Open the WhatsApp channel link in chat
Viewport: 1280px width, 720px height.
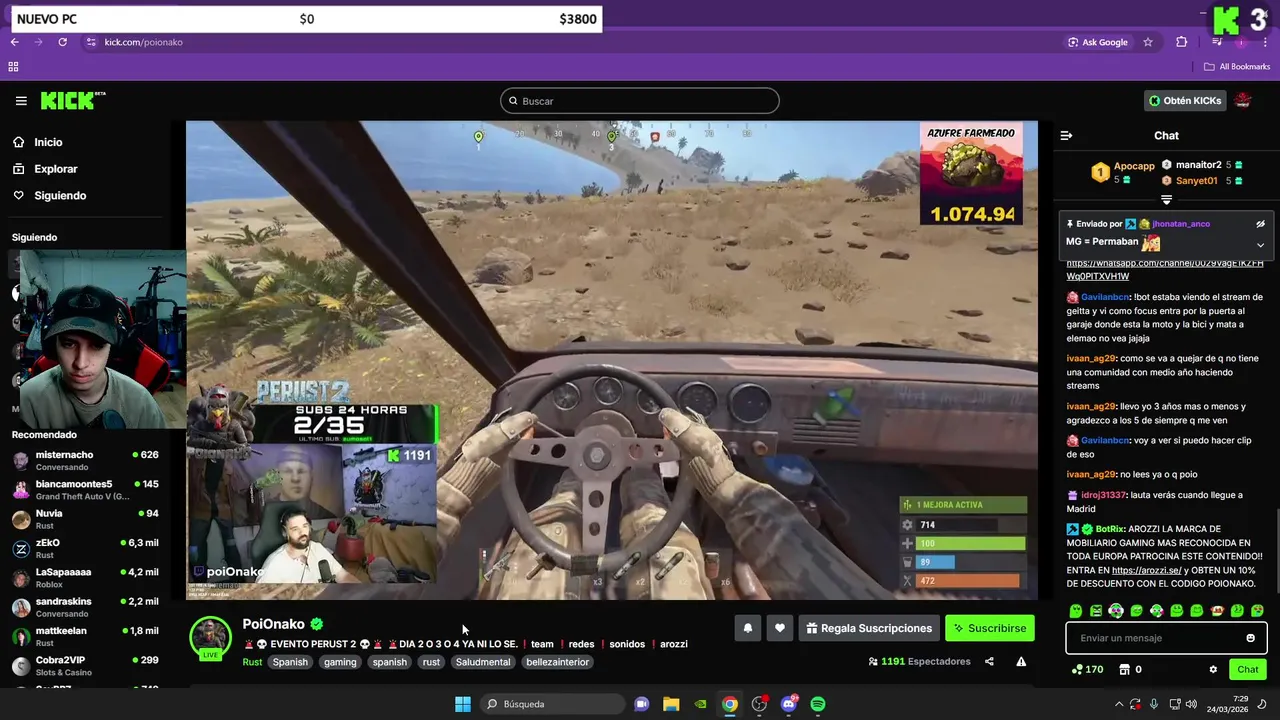pos(1164,269)
